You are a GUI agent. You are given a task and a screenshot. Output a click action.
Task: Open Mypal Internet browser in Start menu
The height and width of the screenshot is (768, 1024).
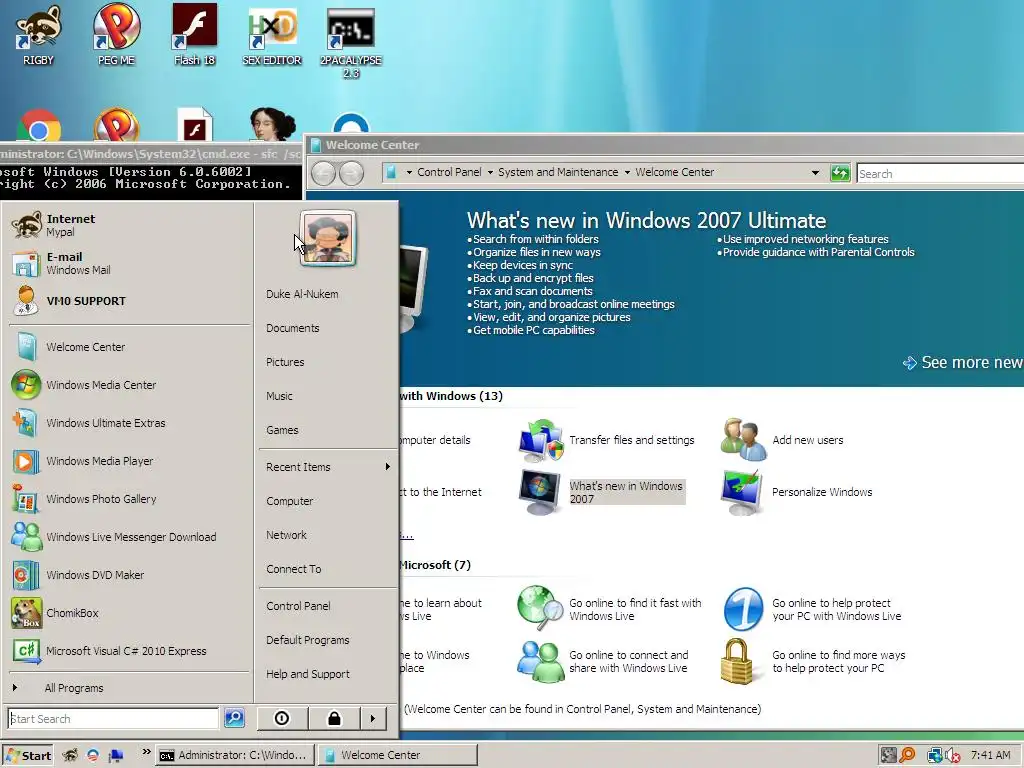coord(129,225)
